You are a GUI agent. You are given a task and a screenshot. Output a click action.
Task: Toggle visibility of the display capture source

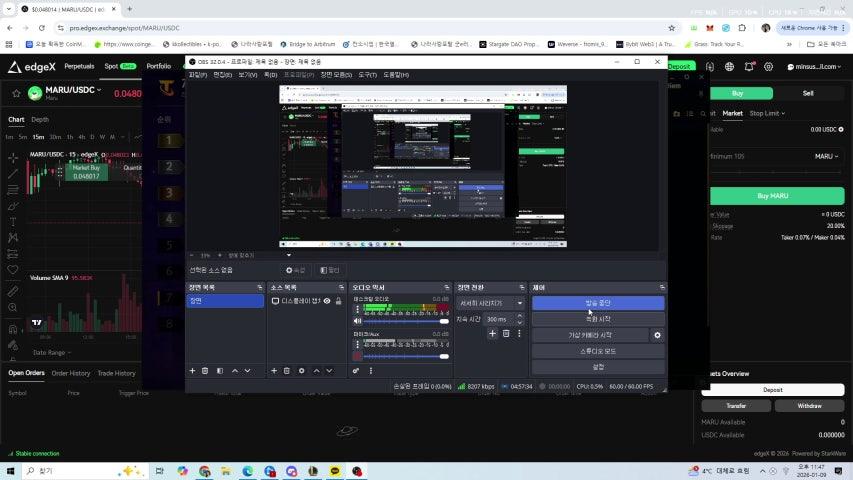(326, 301)
